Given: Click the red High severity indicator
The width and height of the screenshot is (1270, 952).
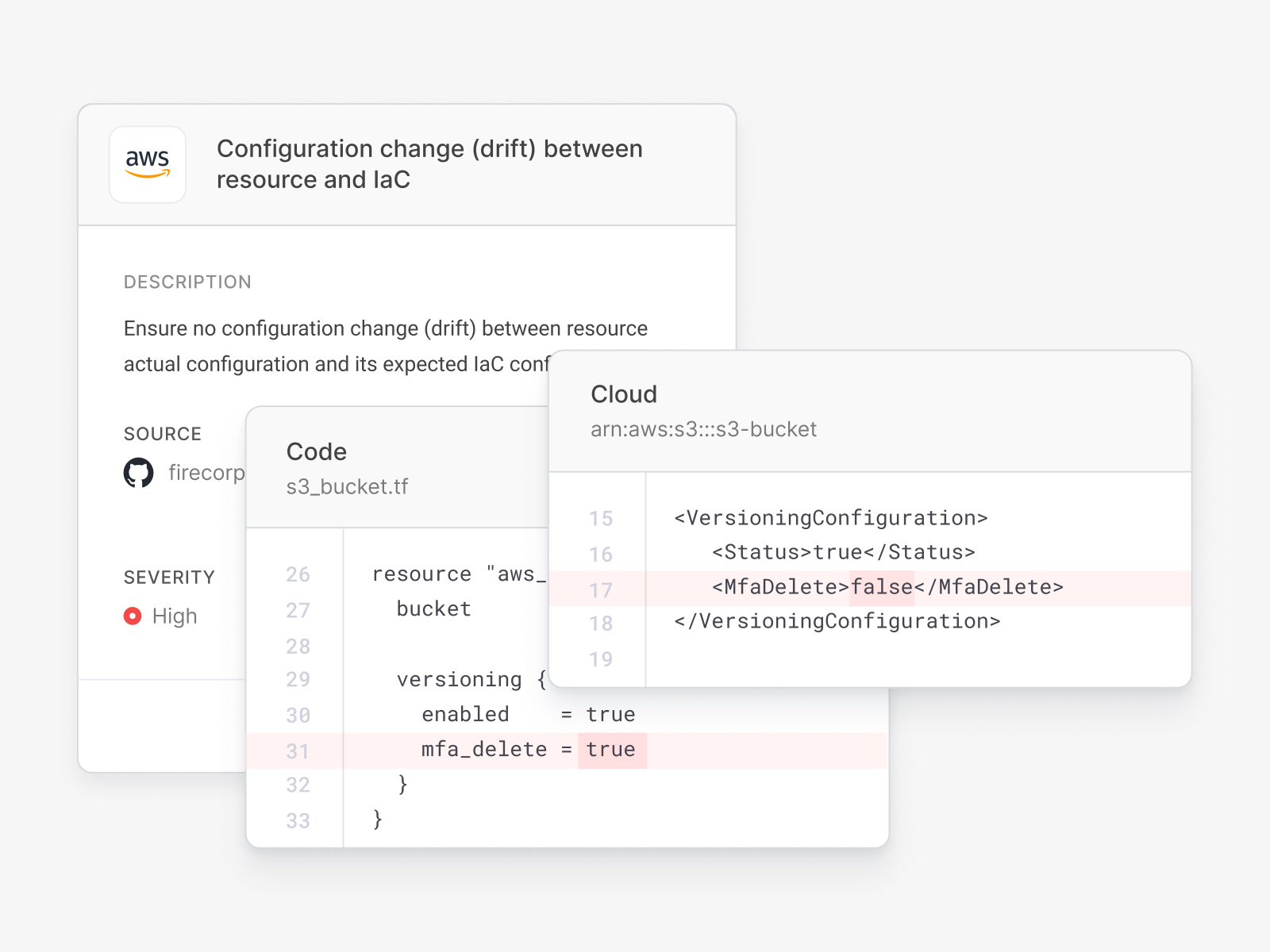Looking at the screenshot, I should 133,615.
